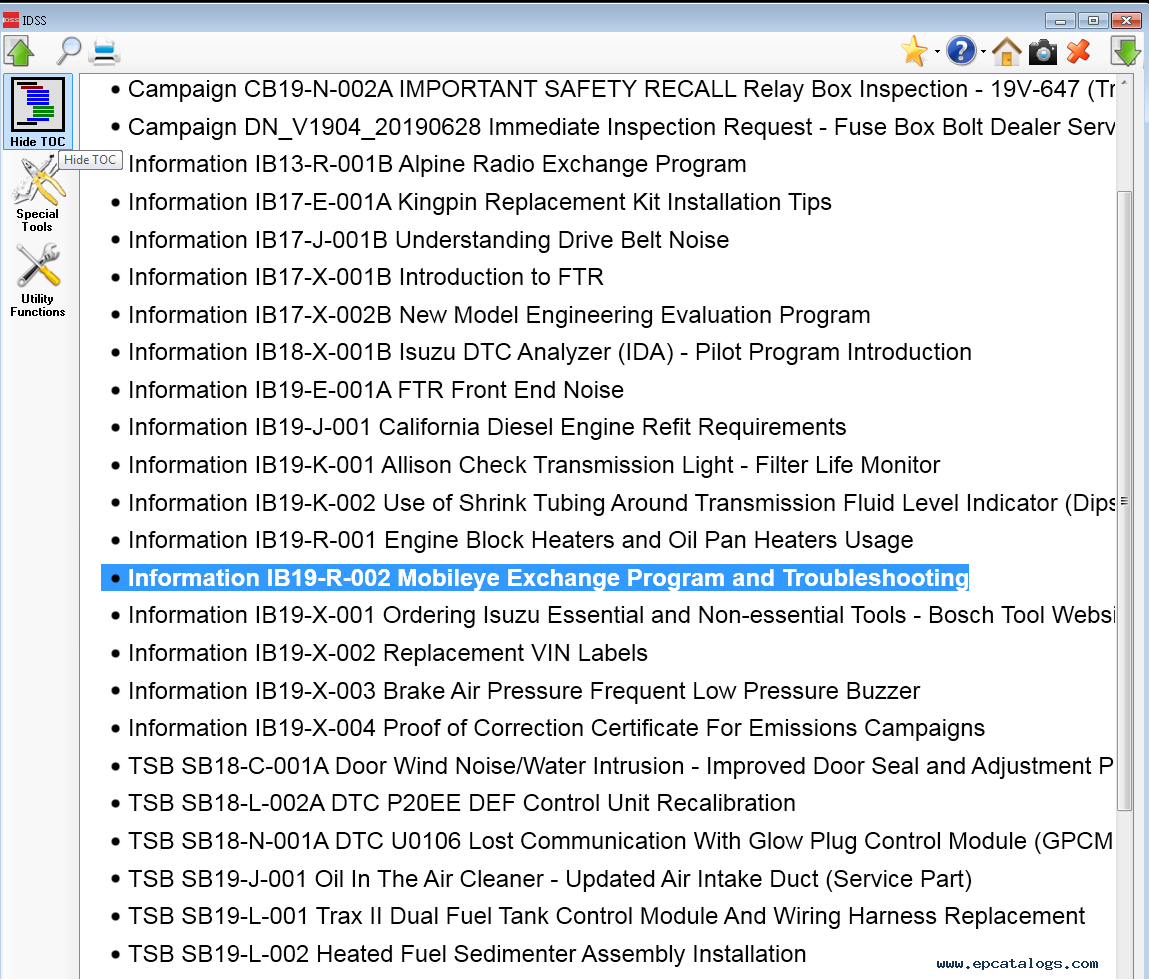1149x980 pixels.
Task: Open IB19-X-004 Proof of Correction Certificate
Action: pos(556,729)
